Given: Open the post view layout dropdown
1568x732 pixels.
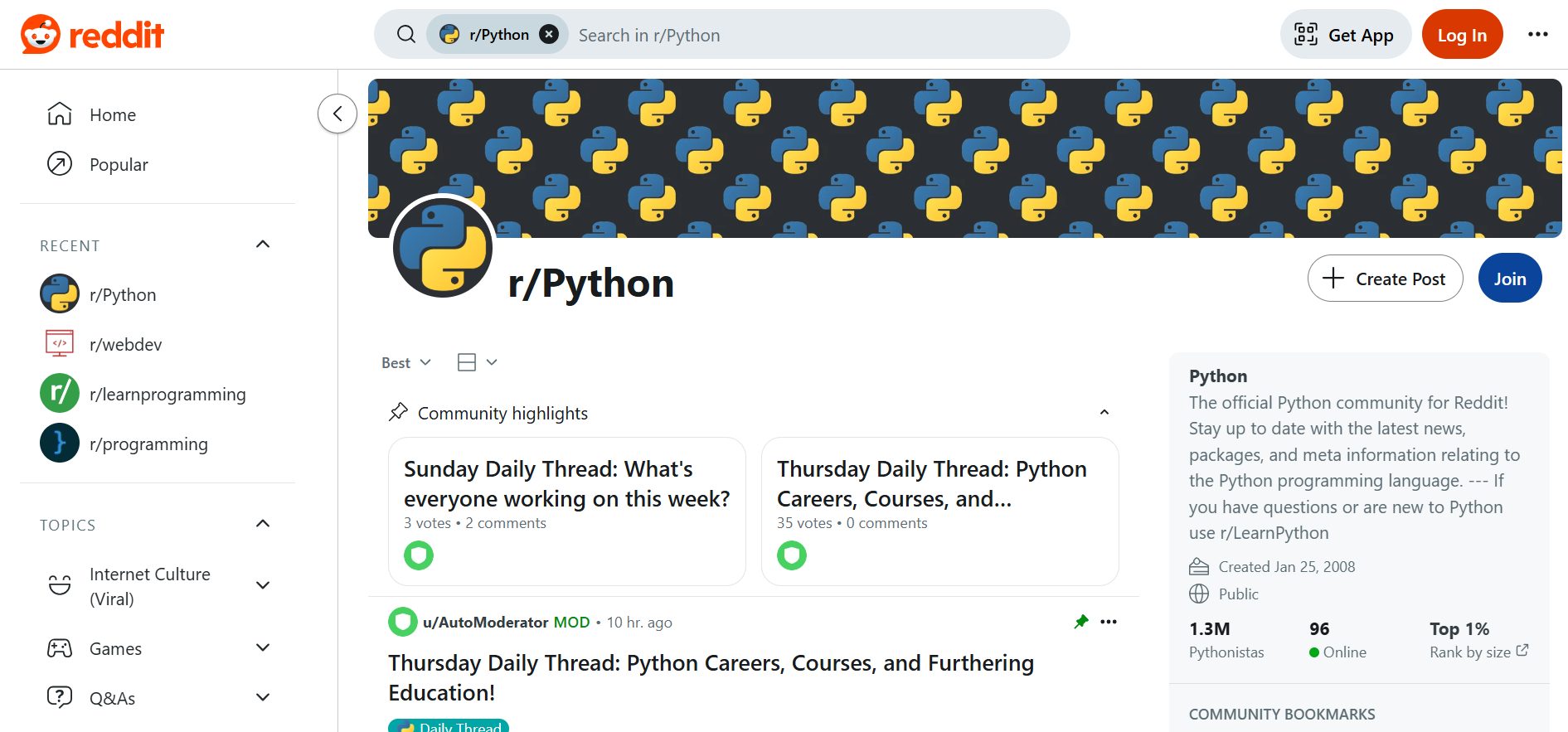Looking at the screenshot, I should tap(478, 362).
